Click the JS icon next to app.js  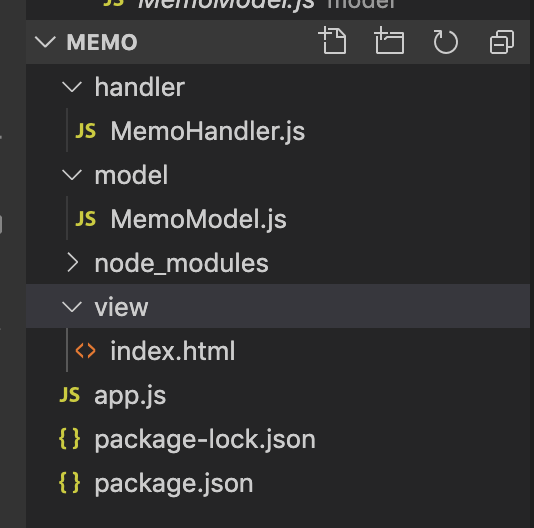tap(70, 395)
